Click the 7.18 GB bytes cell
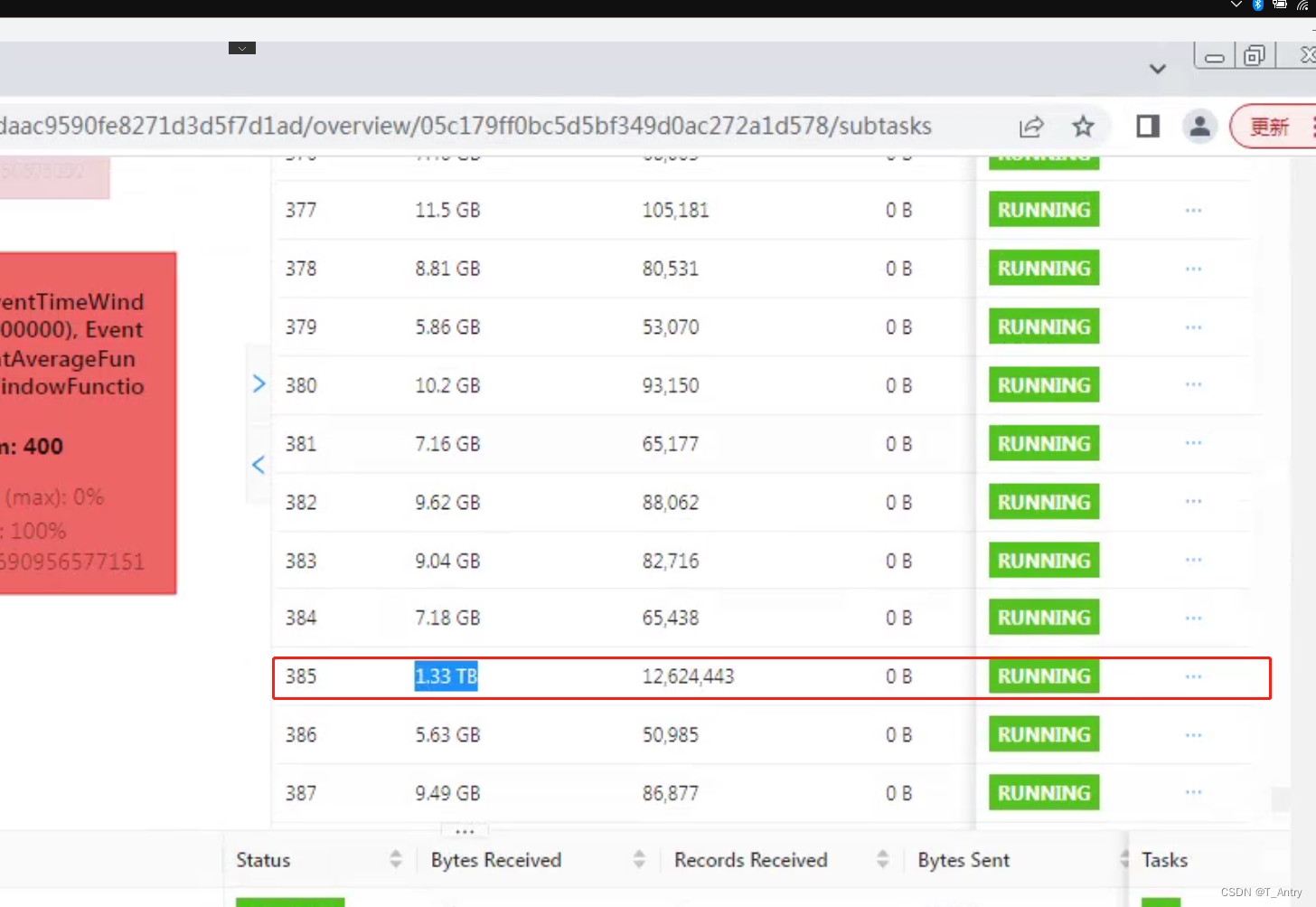The height and width of the screenshot is (907, 1316). coord(447,618)
